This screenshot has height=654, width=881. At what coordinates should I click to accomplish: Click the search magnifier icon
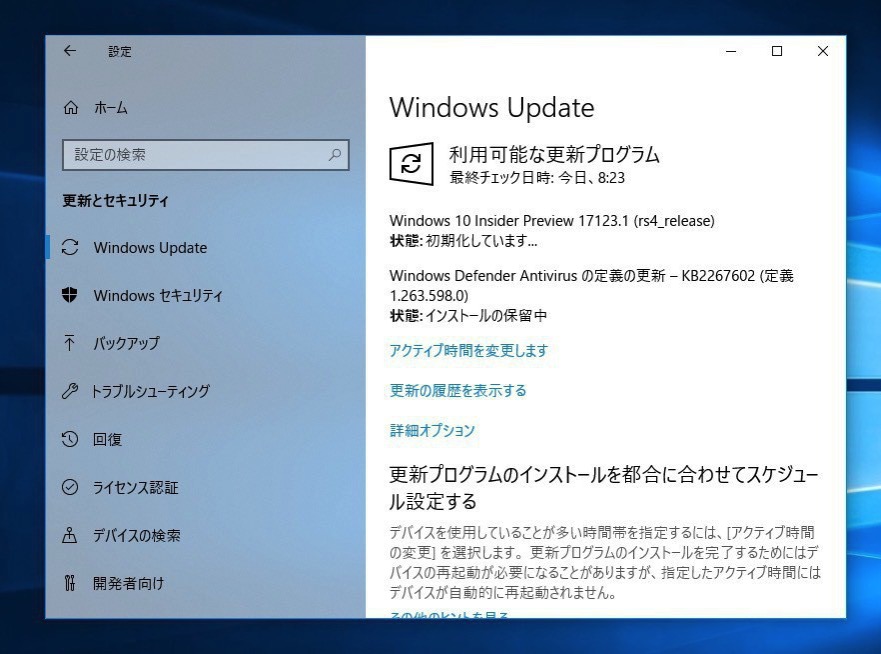334,155
